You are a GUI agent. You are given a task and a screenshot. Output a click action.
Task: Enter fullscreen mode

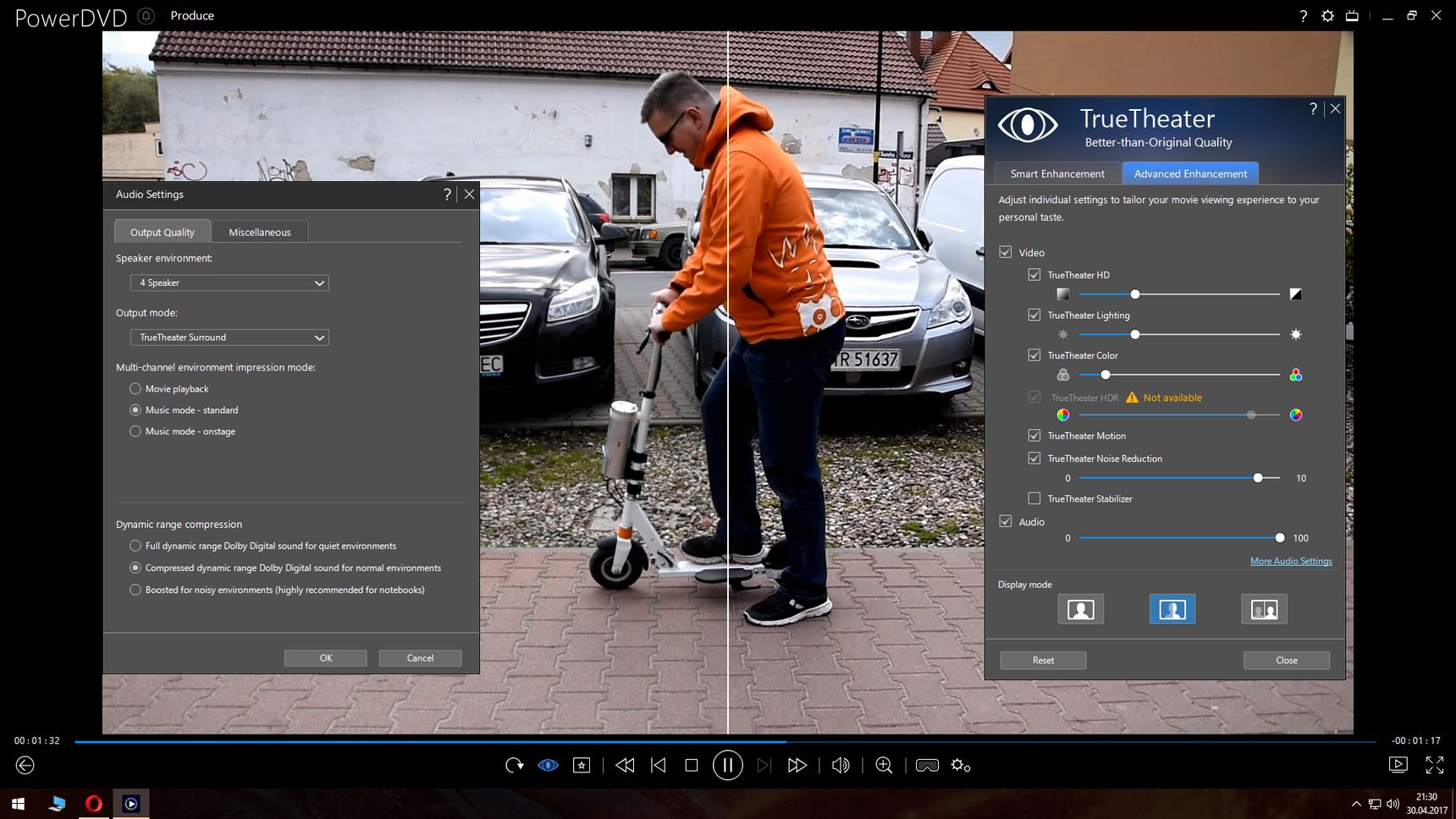(x=1435, y=765)
